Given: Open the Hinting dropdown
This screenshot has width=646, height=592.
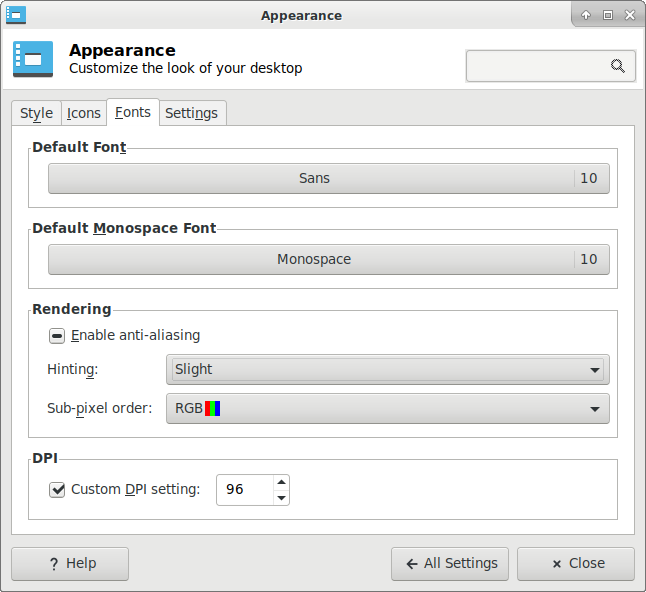Looking at the screenshot, I should 387,369.
